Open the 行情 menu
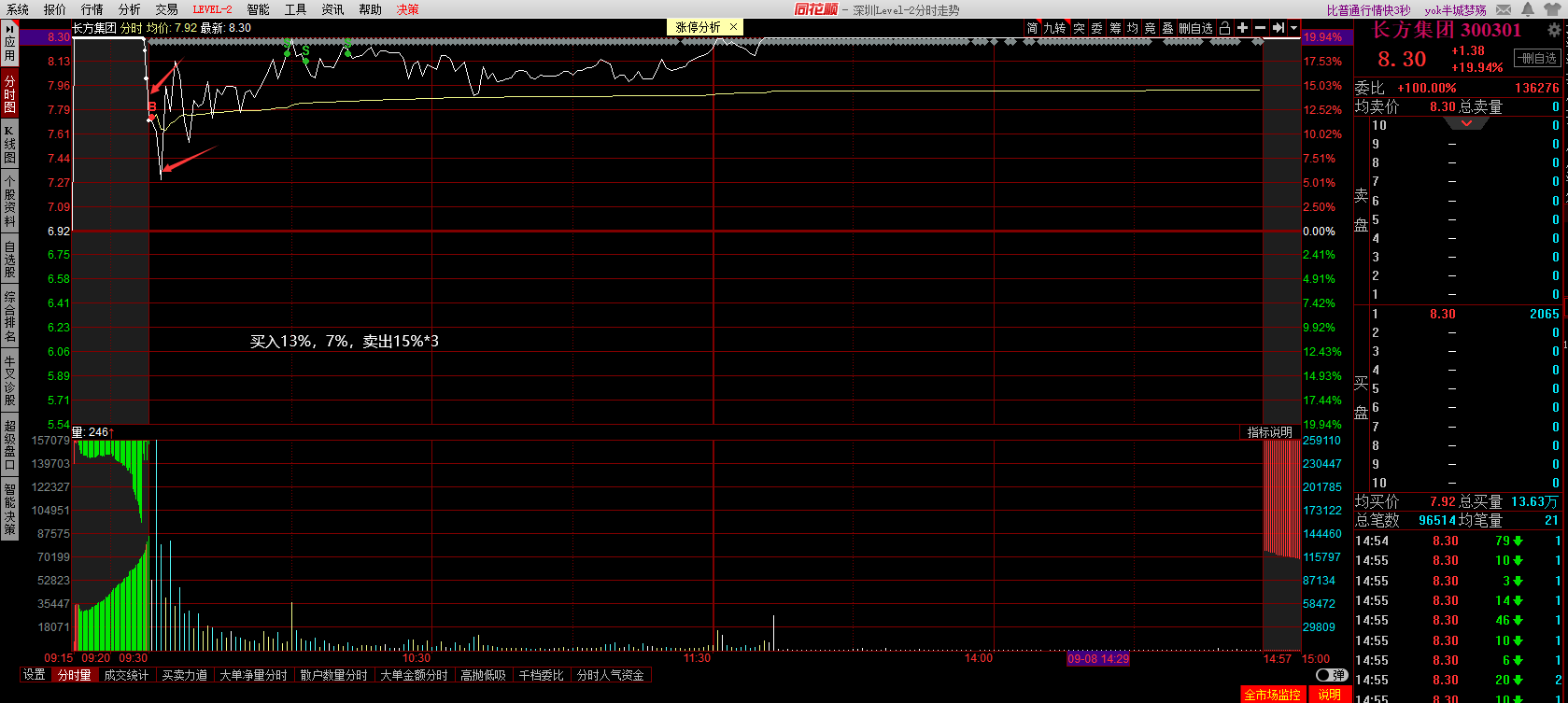1568x703 pixels. pyautogui.click(x=92, y=9)
